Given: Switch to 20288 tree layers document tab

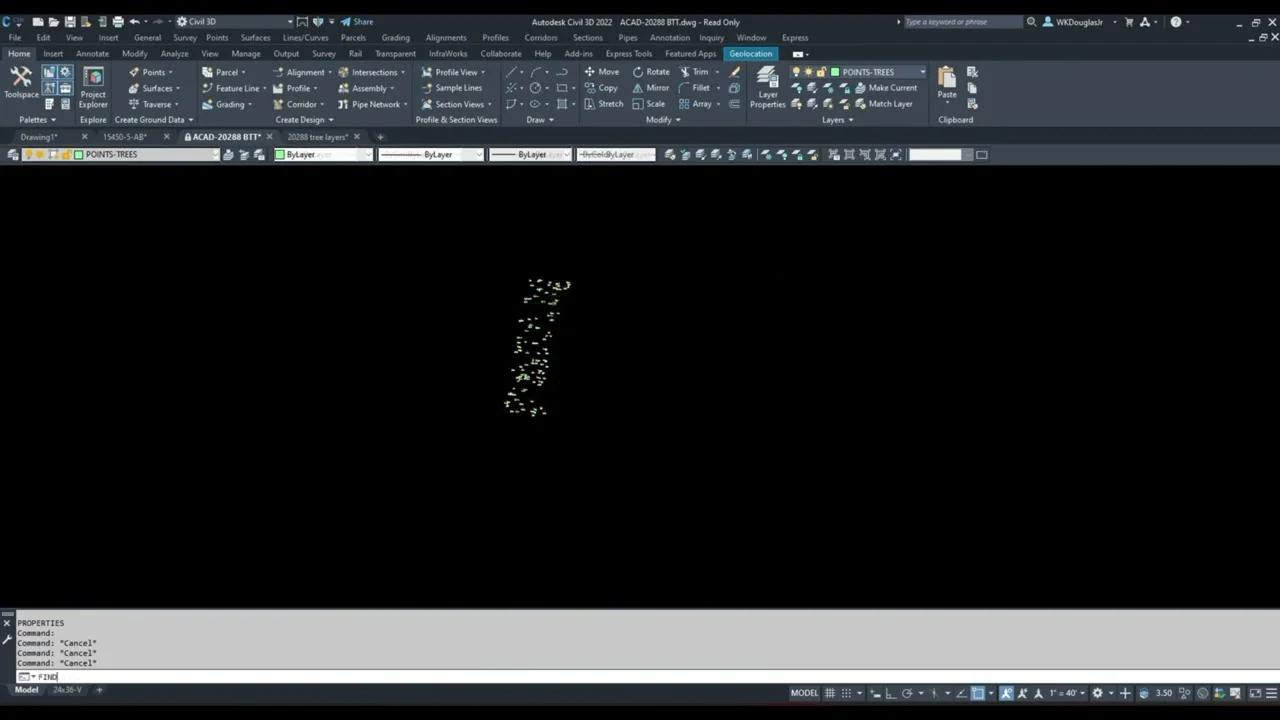Looking at the screenshot, I should (x=317, y=137).
